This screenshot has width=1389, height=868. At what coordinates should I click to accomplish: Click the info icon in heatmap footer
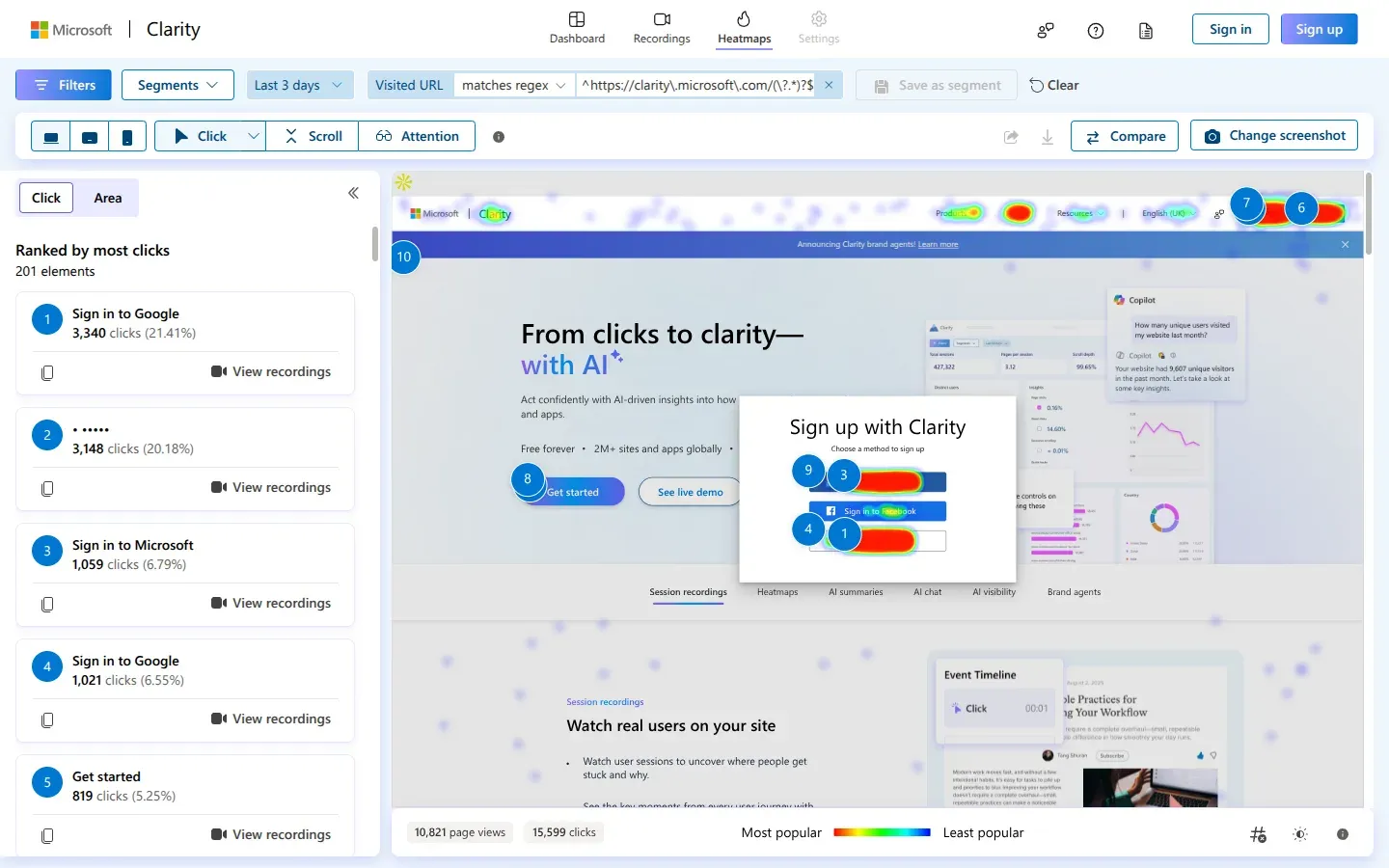coord(1343,834)
